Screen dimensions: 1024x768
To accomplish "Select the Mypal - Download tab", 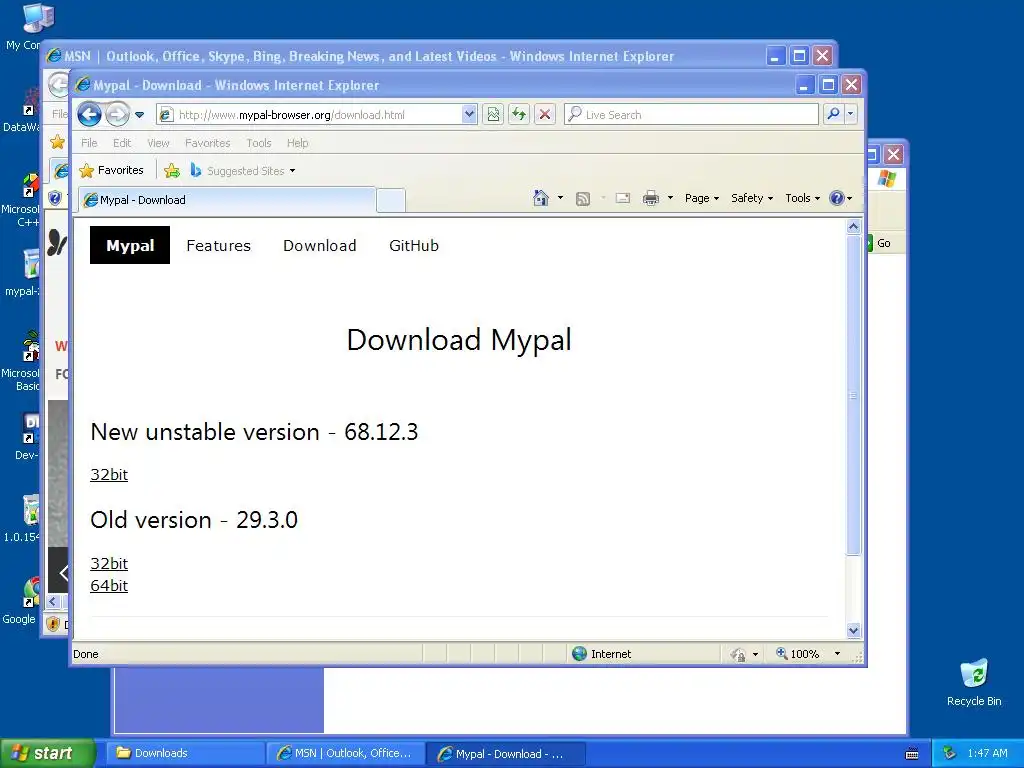I will pos(227,200).
